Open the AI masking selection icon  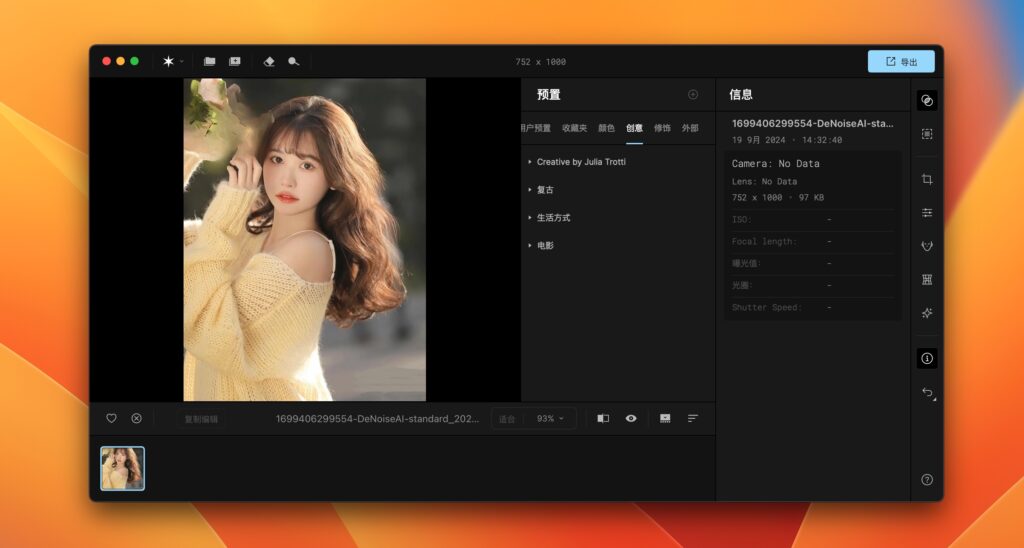[x=927, y=134]
